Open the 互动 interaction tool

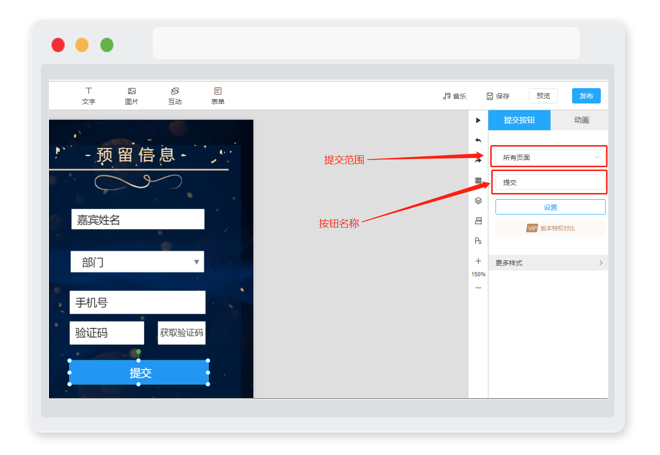[x=175, y=96]
